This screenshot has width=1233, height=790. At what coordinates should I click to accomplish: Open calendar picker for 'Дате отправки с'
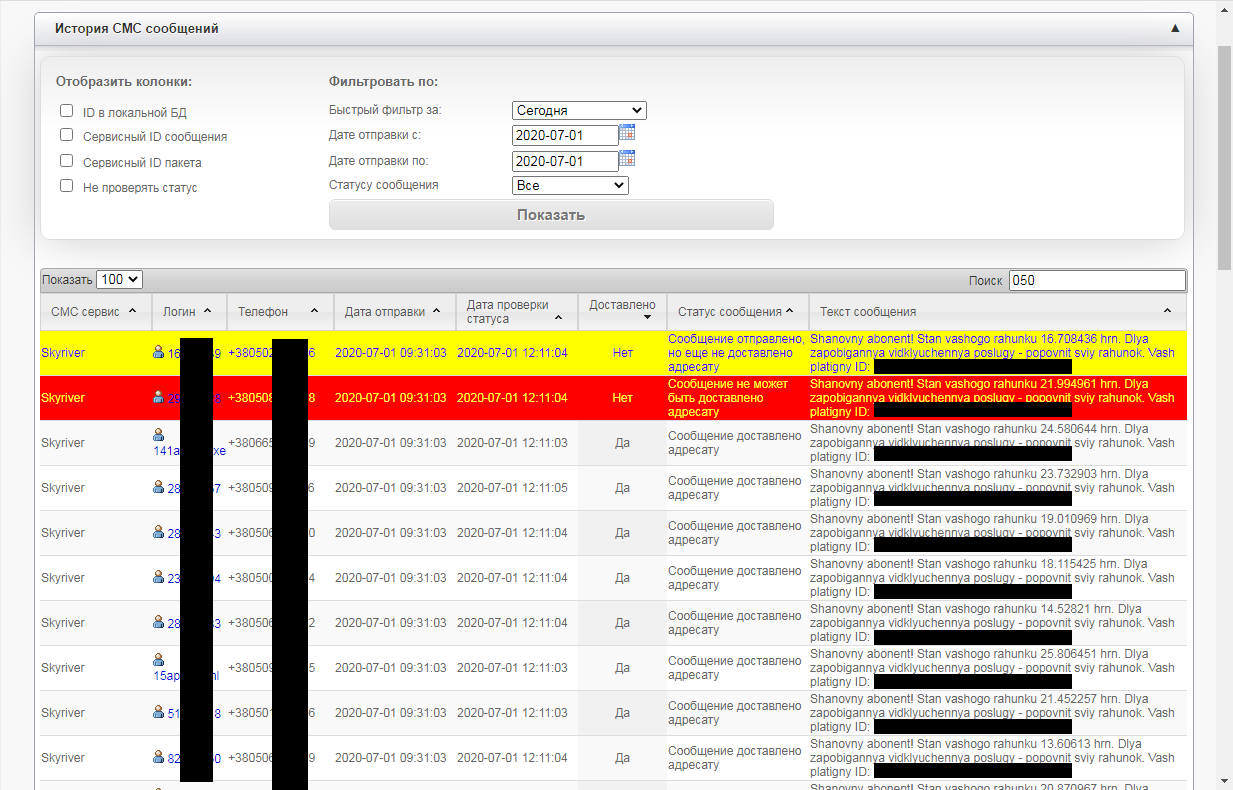point(627,133)
